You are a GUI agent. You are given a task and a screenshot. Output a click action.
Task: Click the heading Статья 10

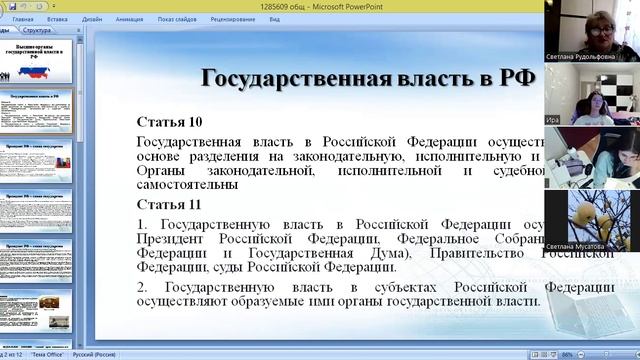pos(169,122)
